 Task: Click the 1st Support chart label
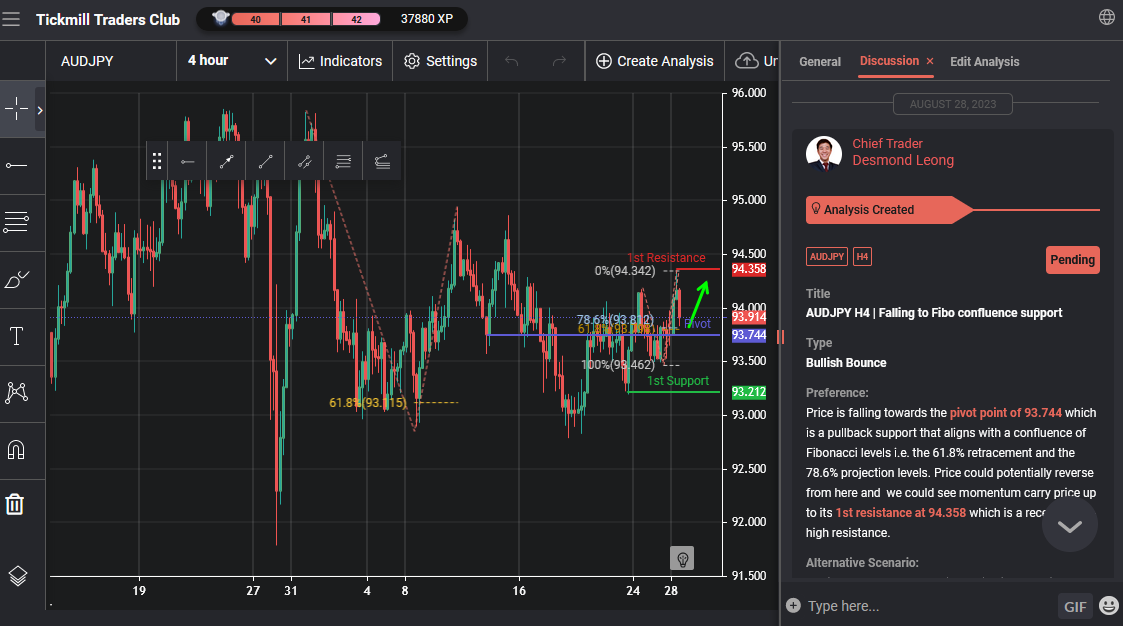[678, 381]
